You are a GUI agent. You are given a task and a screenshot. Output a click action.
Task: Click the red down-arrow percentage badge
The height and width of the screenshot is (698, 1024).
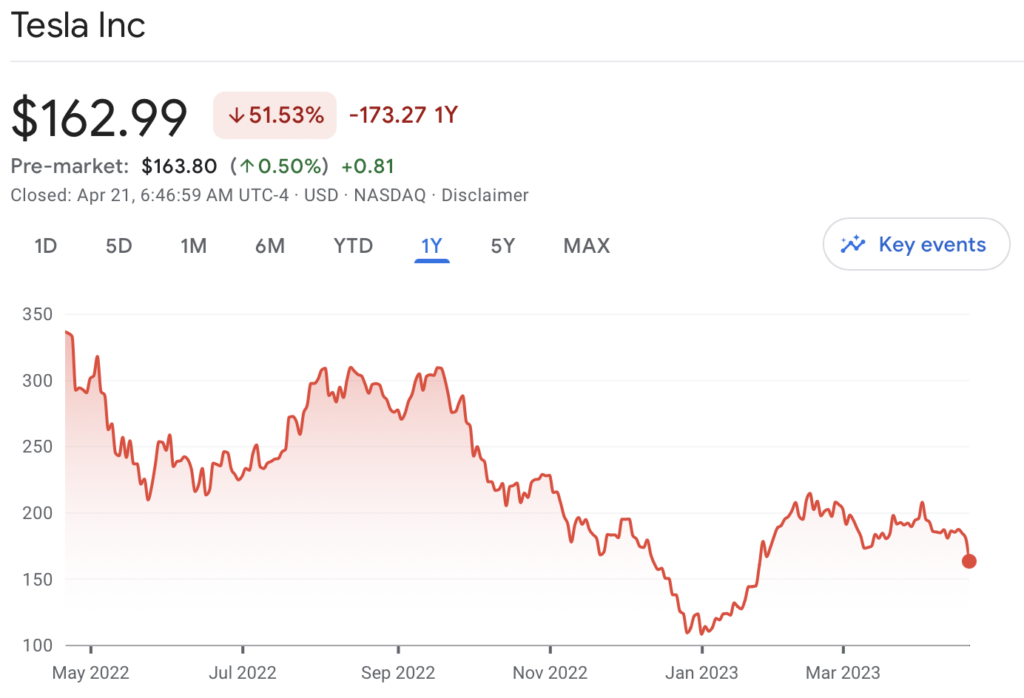pyautogui.click(x=275, y=116)
